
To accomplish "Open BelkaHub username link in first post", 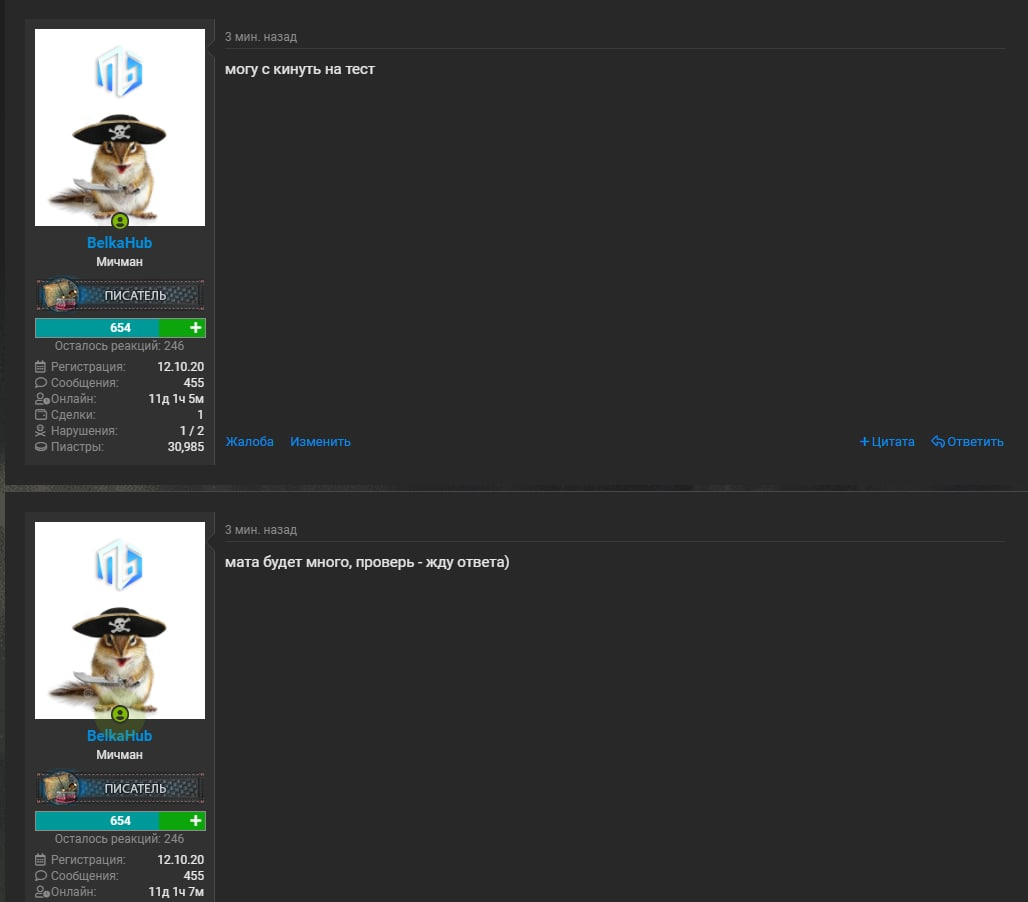I will point(119,243).
